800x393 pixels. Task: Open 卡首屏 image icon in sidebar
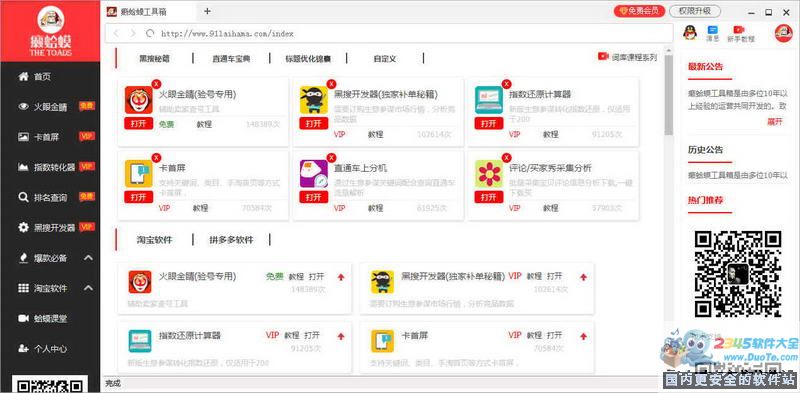(x=23, y=137)
